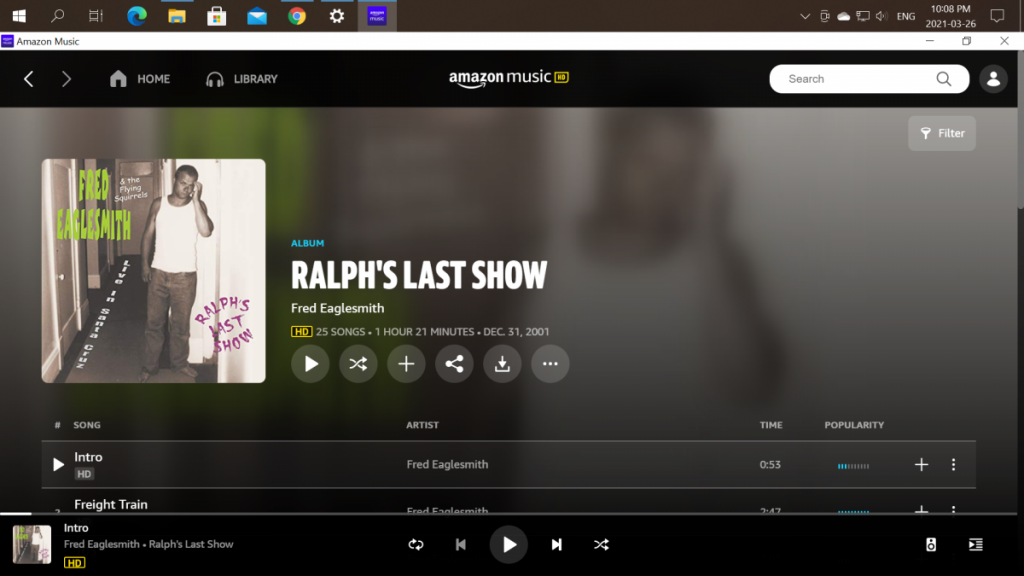The width and height of the screenshot is (1024, 576).
Task: Click the Ralph's Last Show album cover
Action: pos(153,271)
